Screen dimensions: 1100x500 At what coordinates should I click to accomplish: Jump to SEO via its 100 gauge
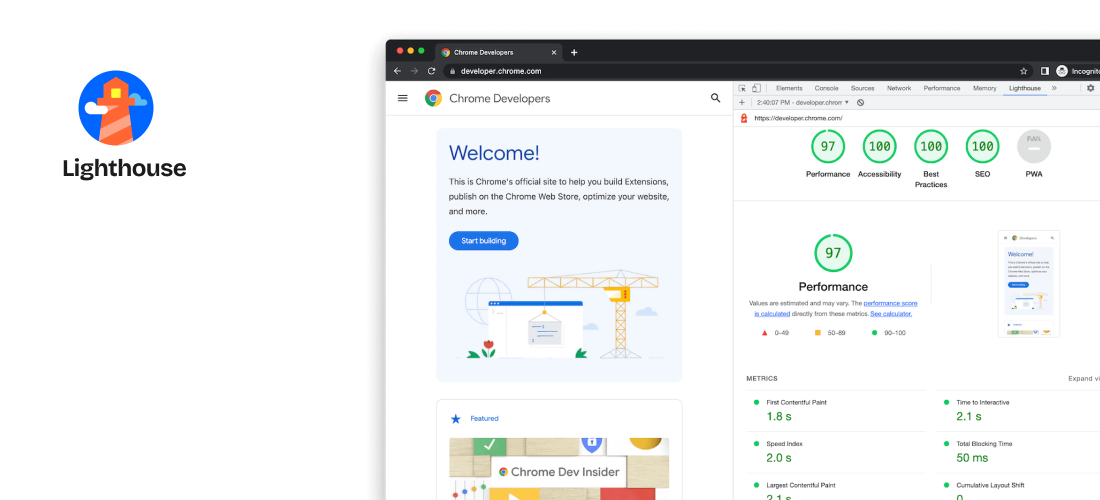(982, 147)
